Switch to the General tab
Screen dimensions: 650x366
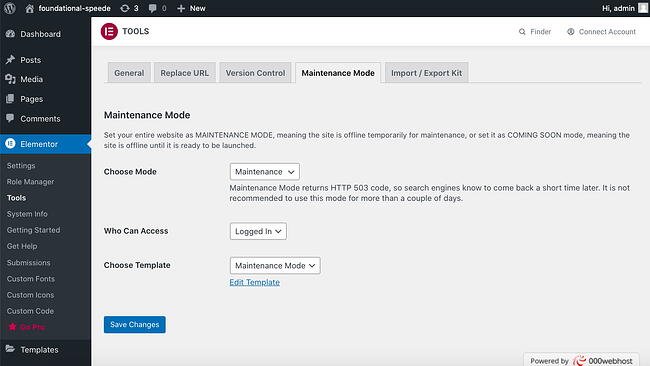tap(129, 73)
